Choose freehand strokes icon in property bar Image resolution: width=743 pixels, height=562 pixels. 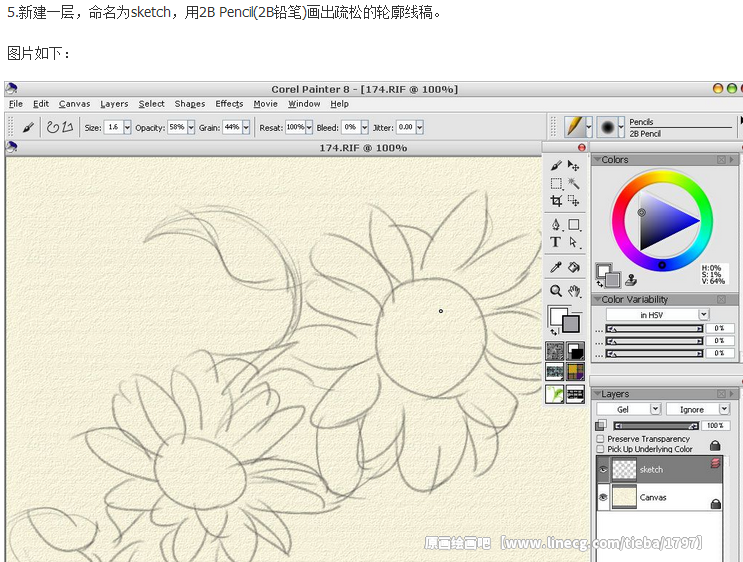point(52,127)
